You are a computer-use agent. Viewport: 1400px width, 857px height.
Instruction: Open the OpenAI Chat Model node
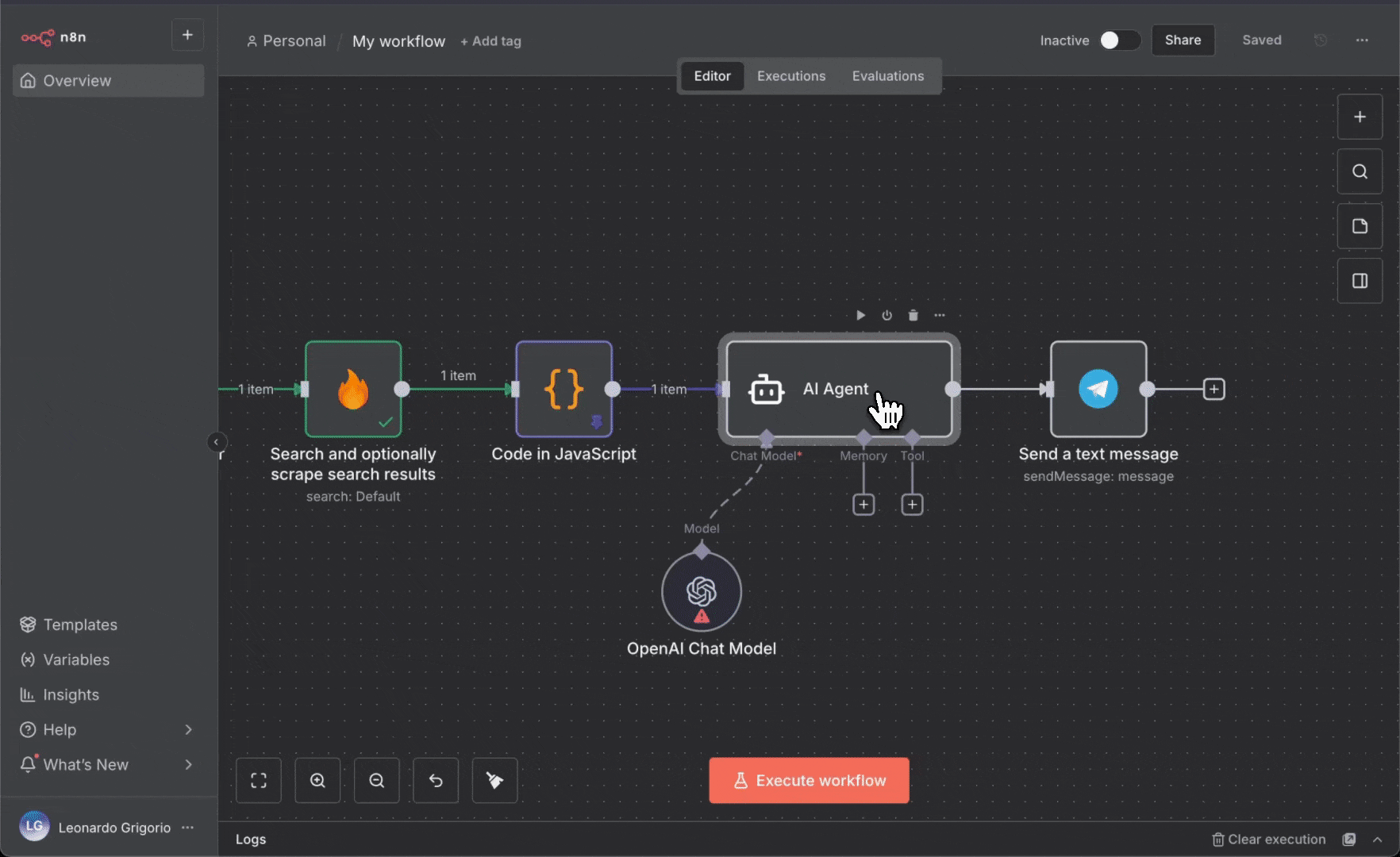click(x=701, y=591)
